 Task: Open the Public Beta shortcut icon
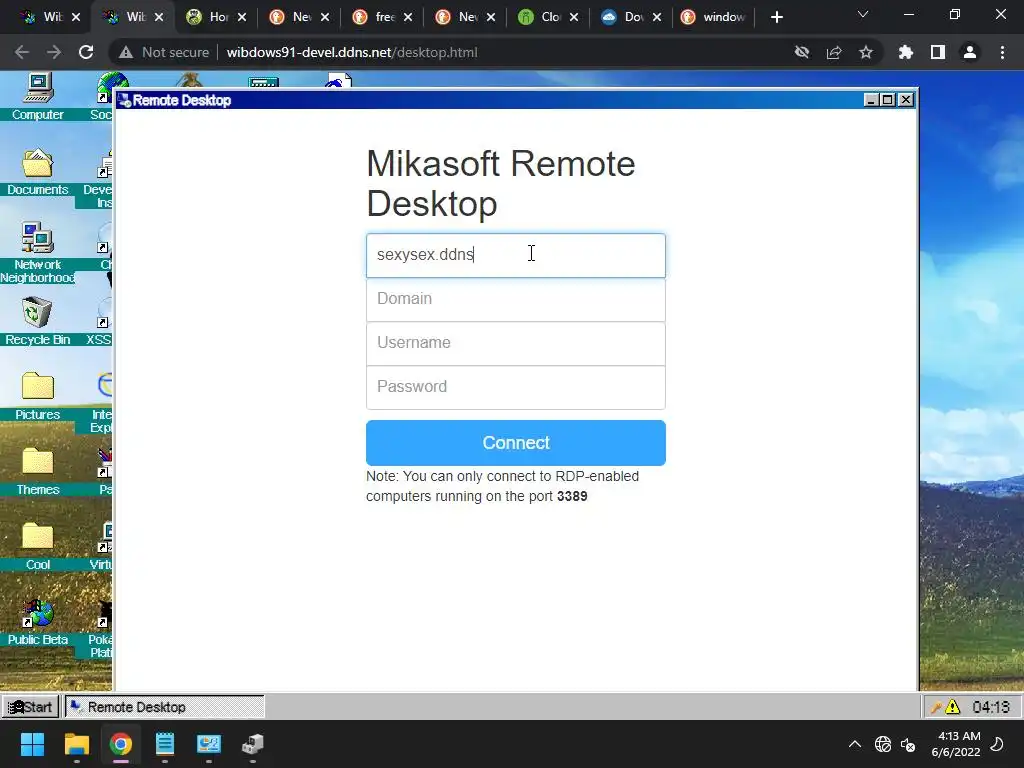38,623
